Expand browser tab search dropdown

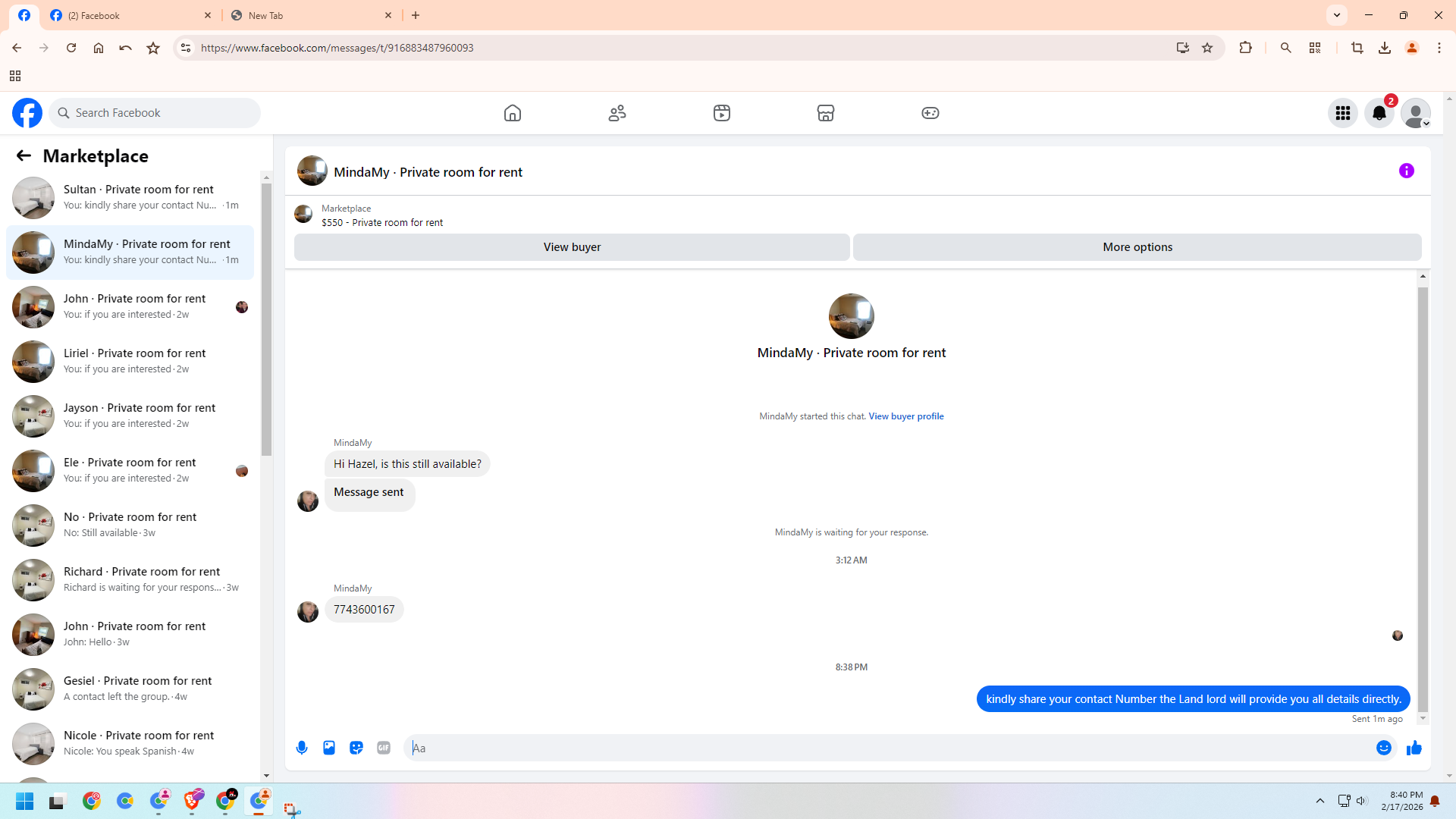coord(1337,15)
